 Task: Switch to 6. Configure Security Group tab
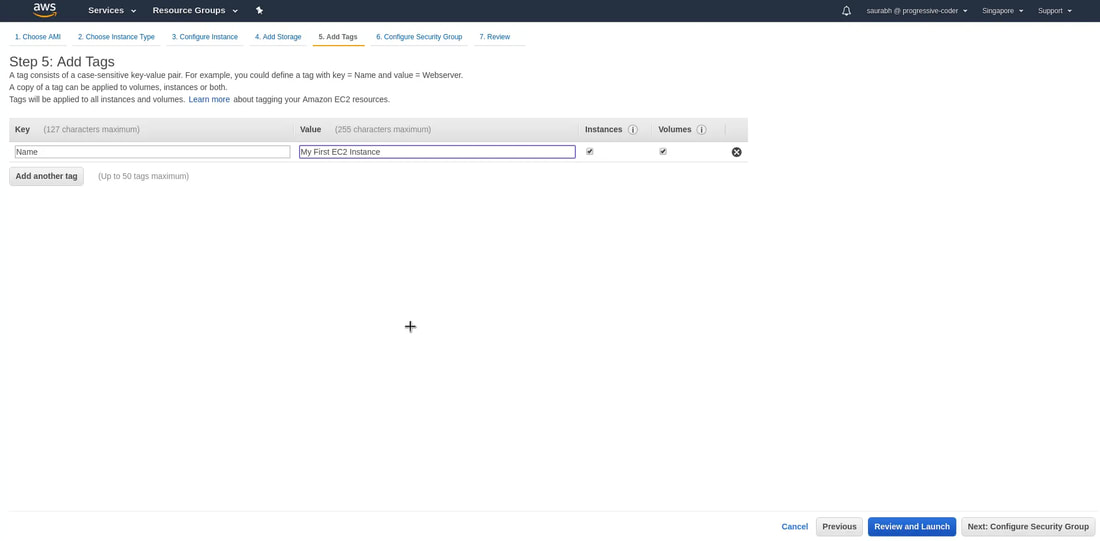(x=419, y=37)
